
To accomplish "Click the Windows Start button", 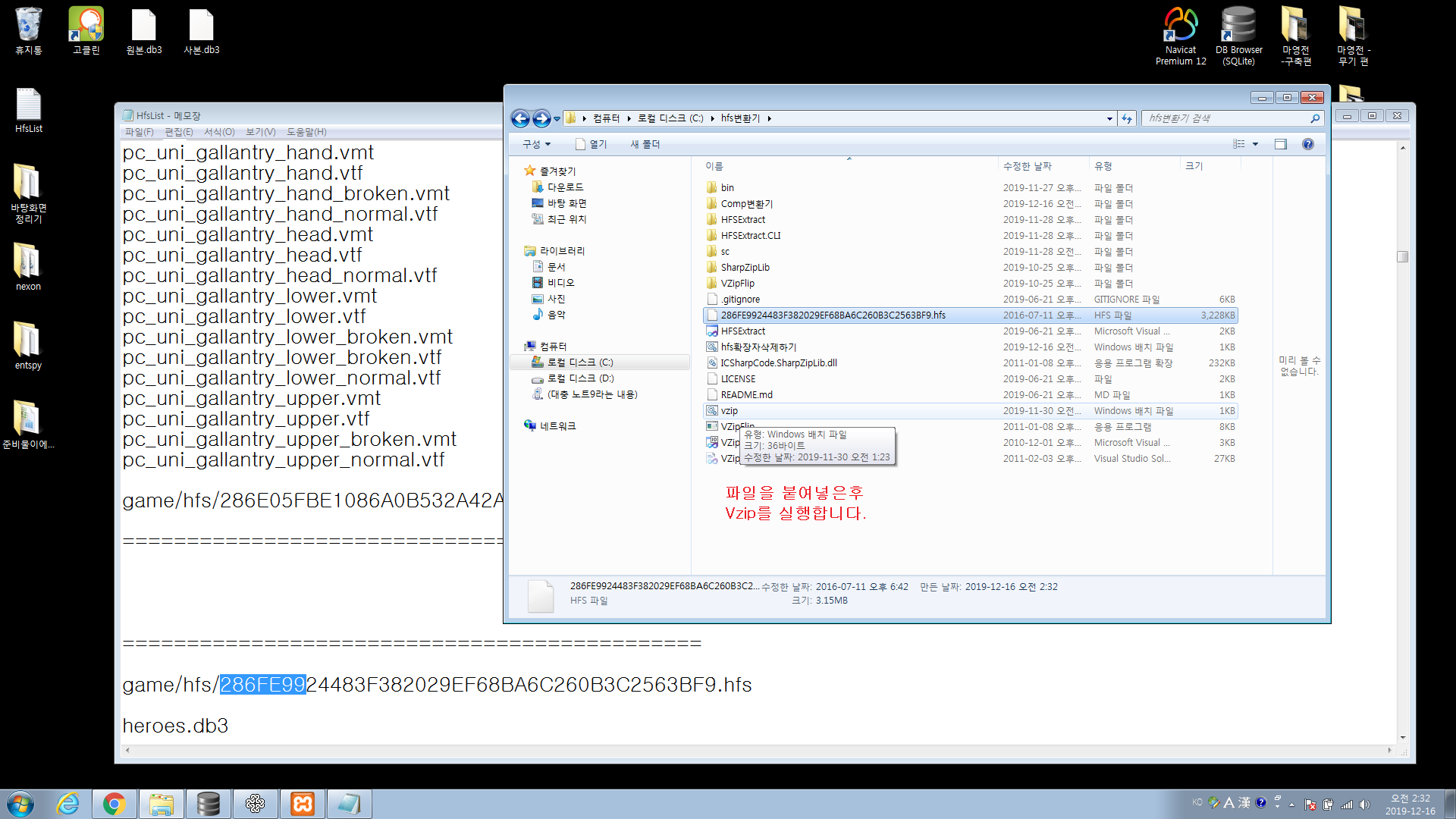I will (x=20, y=804).
